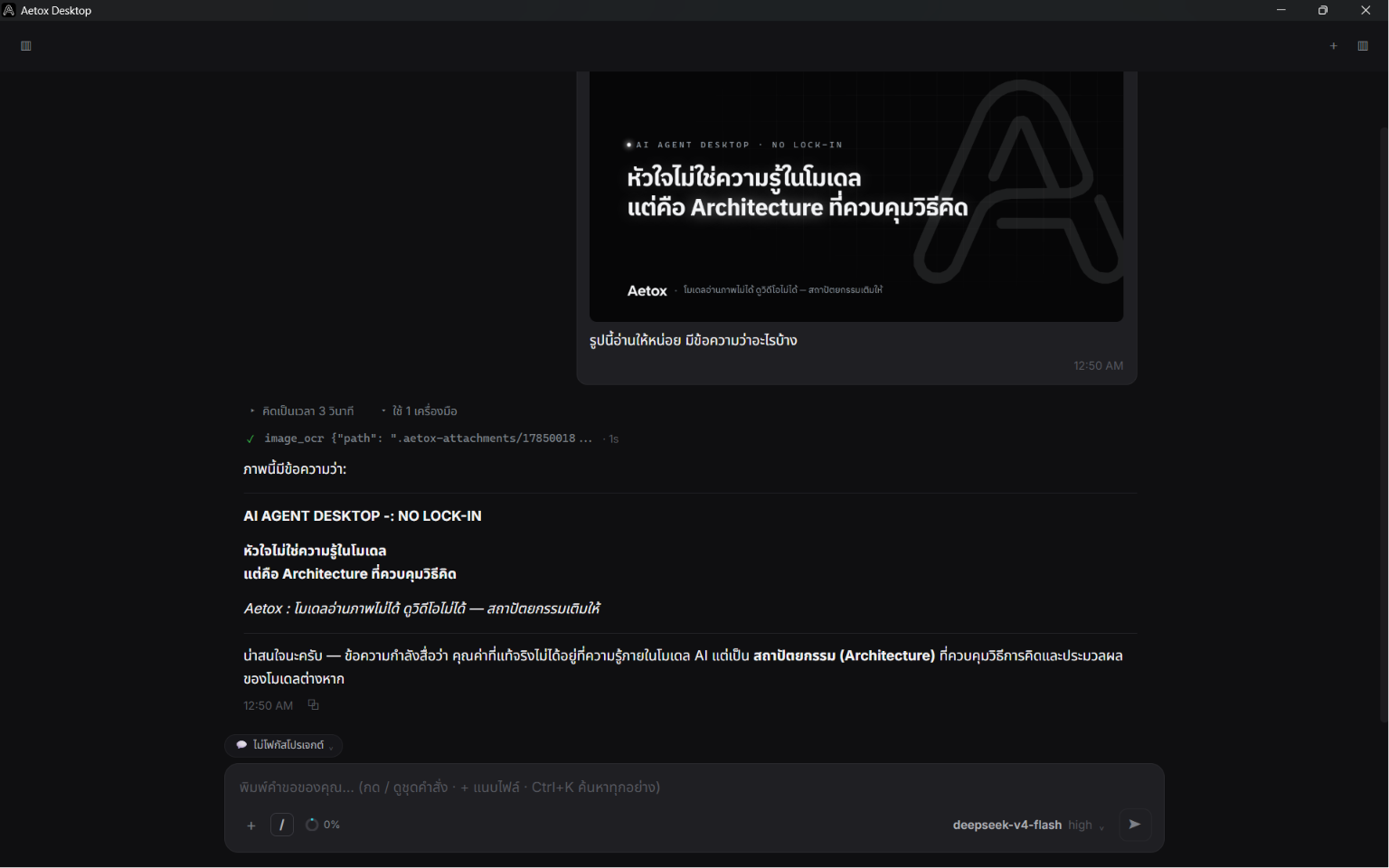Click the image_ocr tool call row
The height and width of the screenshot is (868, 1389).
tap(431, 439)
